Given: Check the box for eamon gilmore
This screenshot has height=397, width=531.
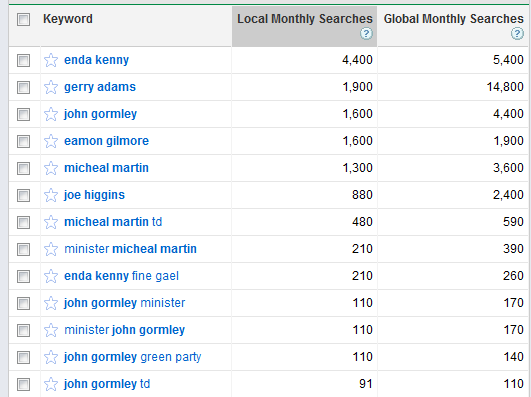Looking at the screenshot, I should click(24, 141).
